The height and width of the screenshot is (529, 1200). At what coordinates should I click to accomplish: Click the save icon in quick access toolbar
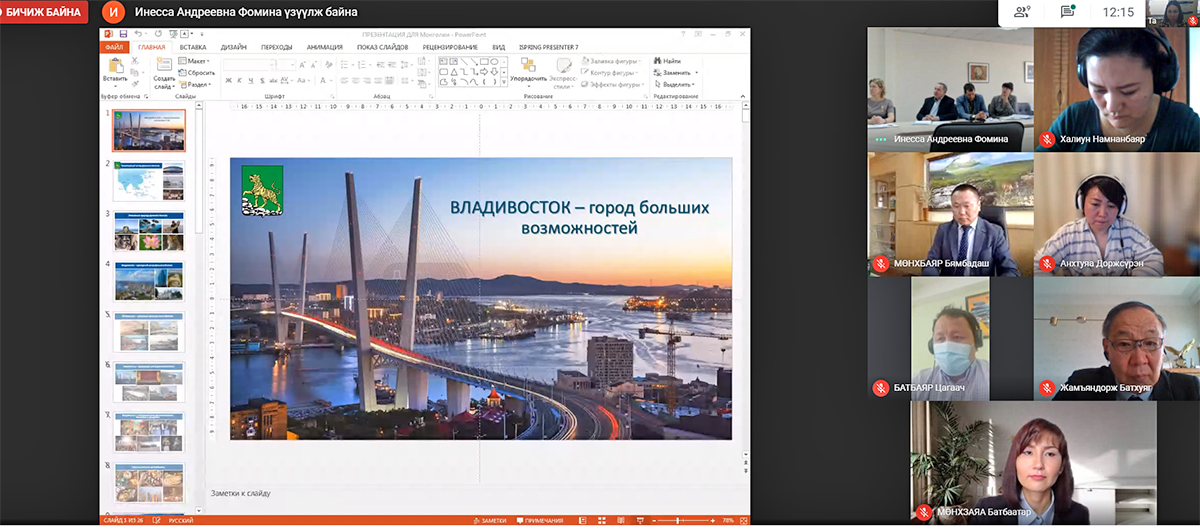[123, 34]
